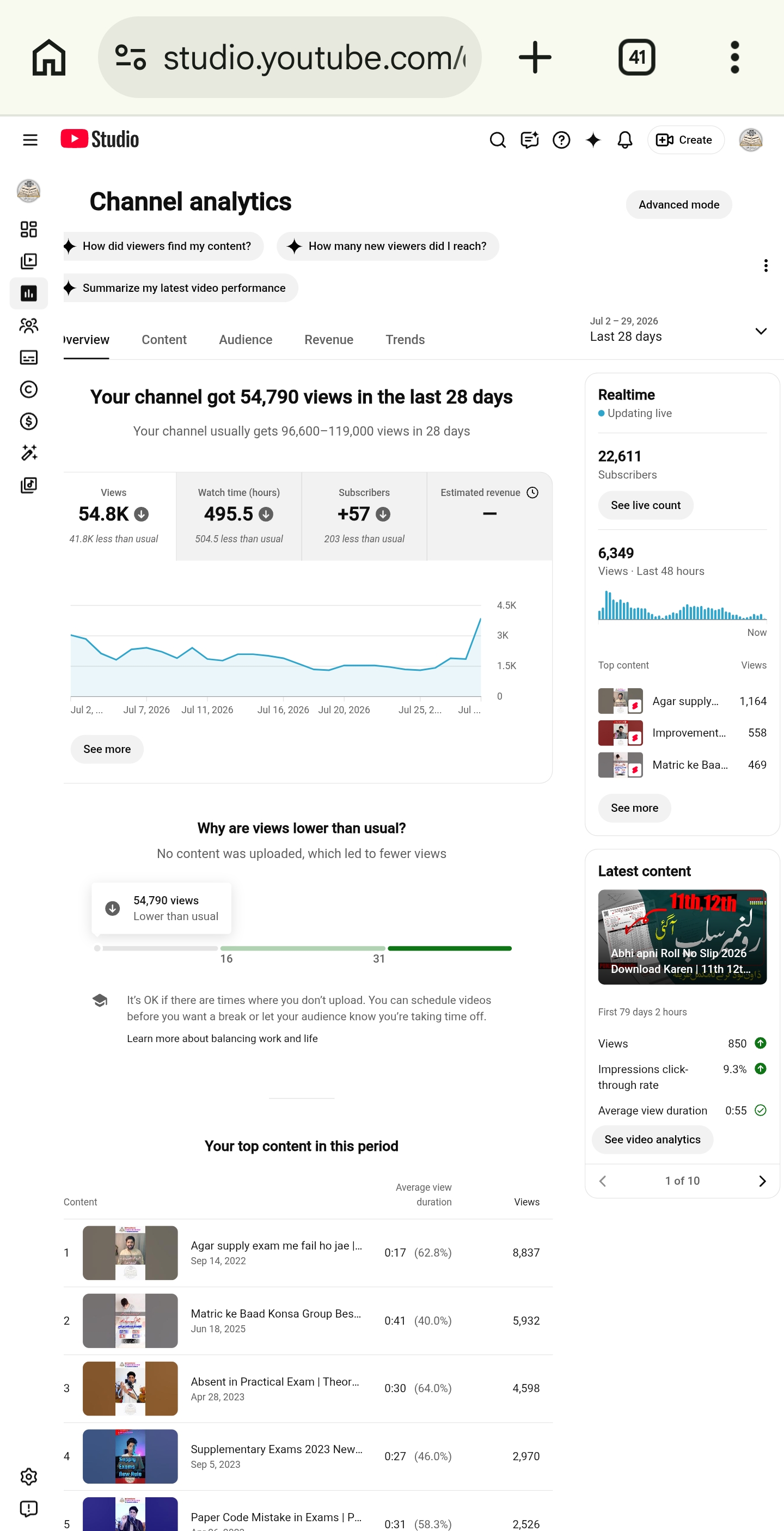
Task: Open the account avatar in header
Action: coord(751,140)
